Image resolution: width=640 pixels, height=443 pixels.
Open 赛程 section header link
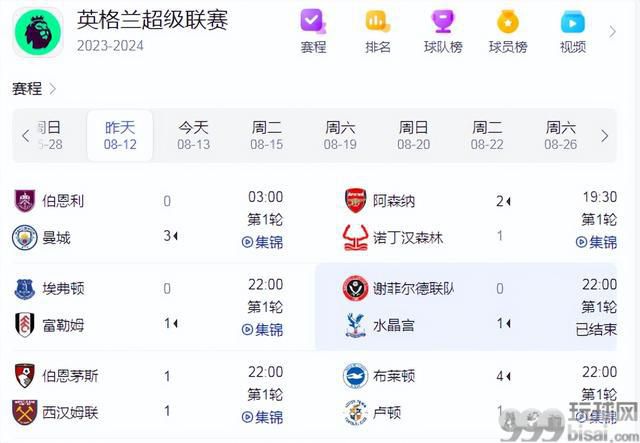(33, 88)
